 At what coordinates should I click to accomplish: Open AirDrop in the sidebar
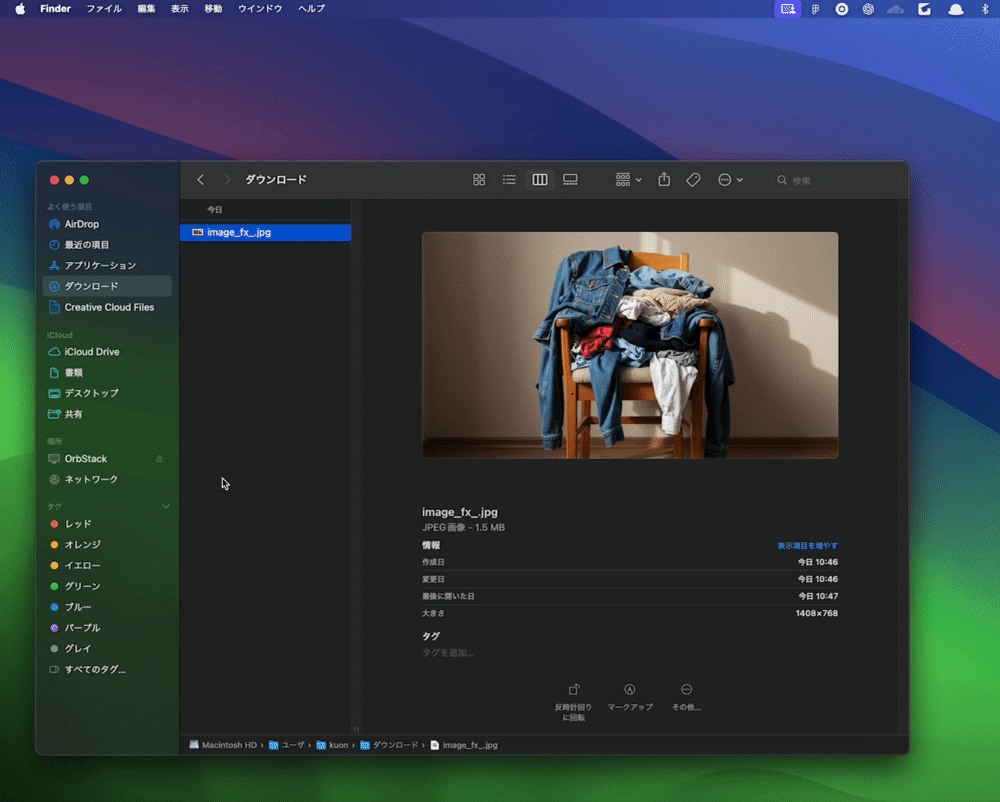tap(107, 224)
